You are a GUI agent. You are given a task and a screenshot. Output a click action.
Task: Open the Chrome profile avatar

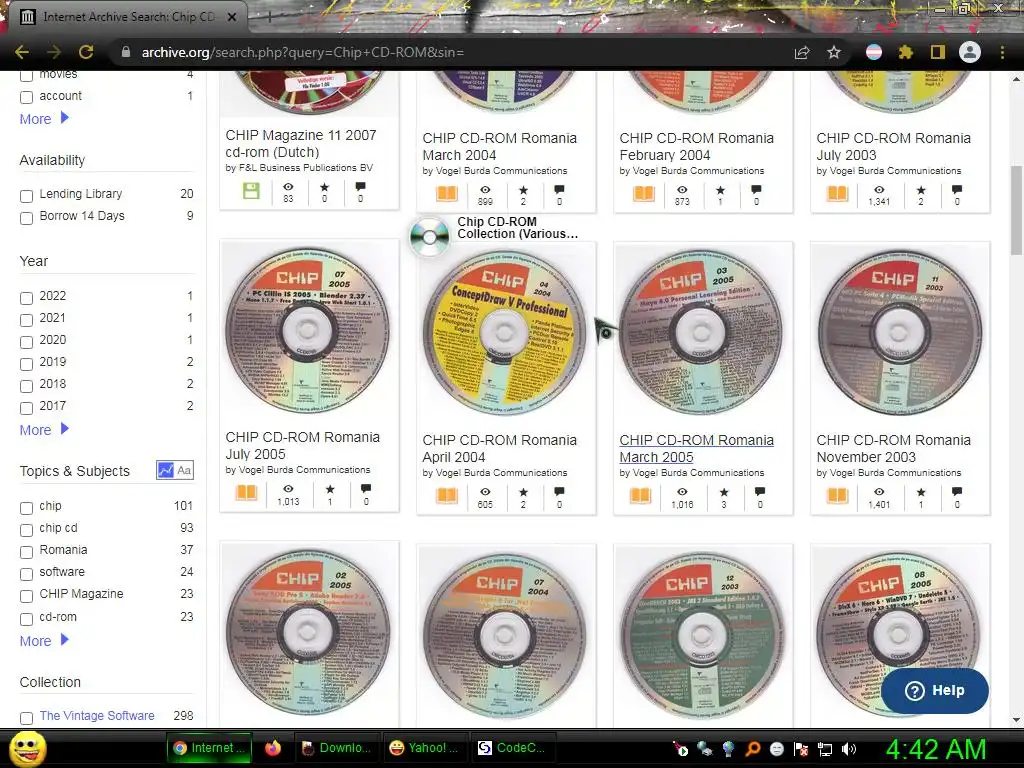(970, 52)
